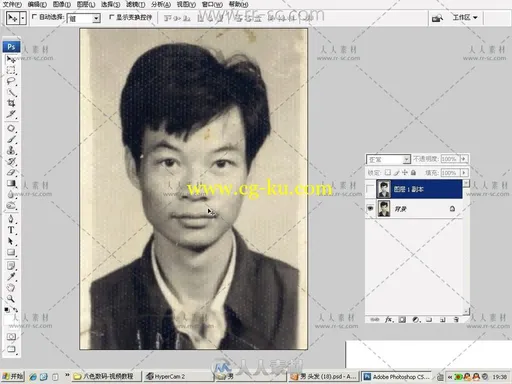Open the Image menu
This screenshot has height=384, width=512.
[x=62, y=4]
